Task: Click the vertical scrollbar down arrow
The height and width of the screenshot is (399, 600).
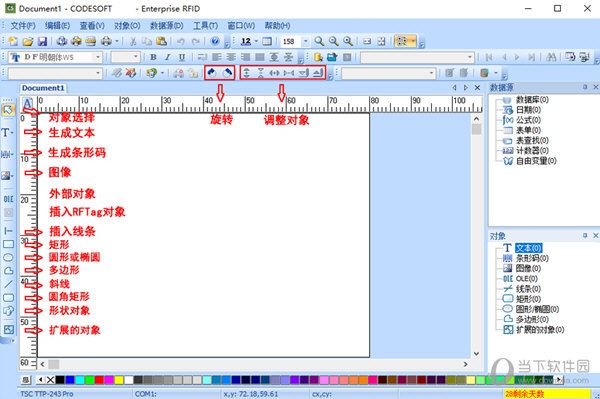Action: (x=476, y=353)
